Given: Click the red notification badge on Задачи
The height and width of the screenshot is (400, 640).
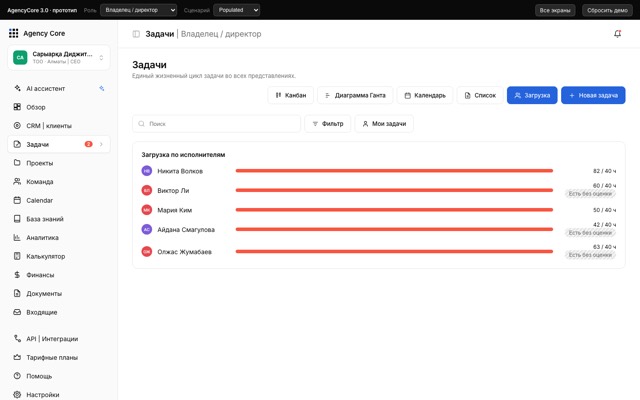Looking at the screenshot, I should point(89,144).
